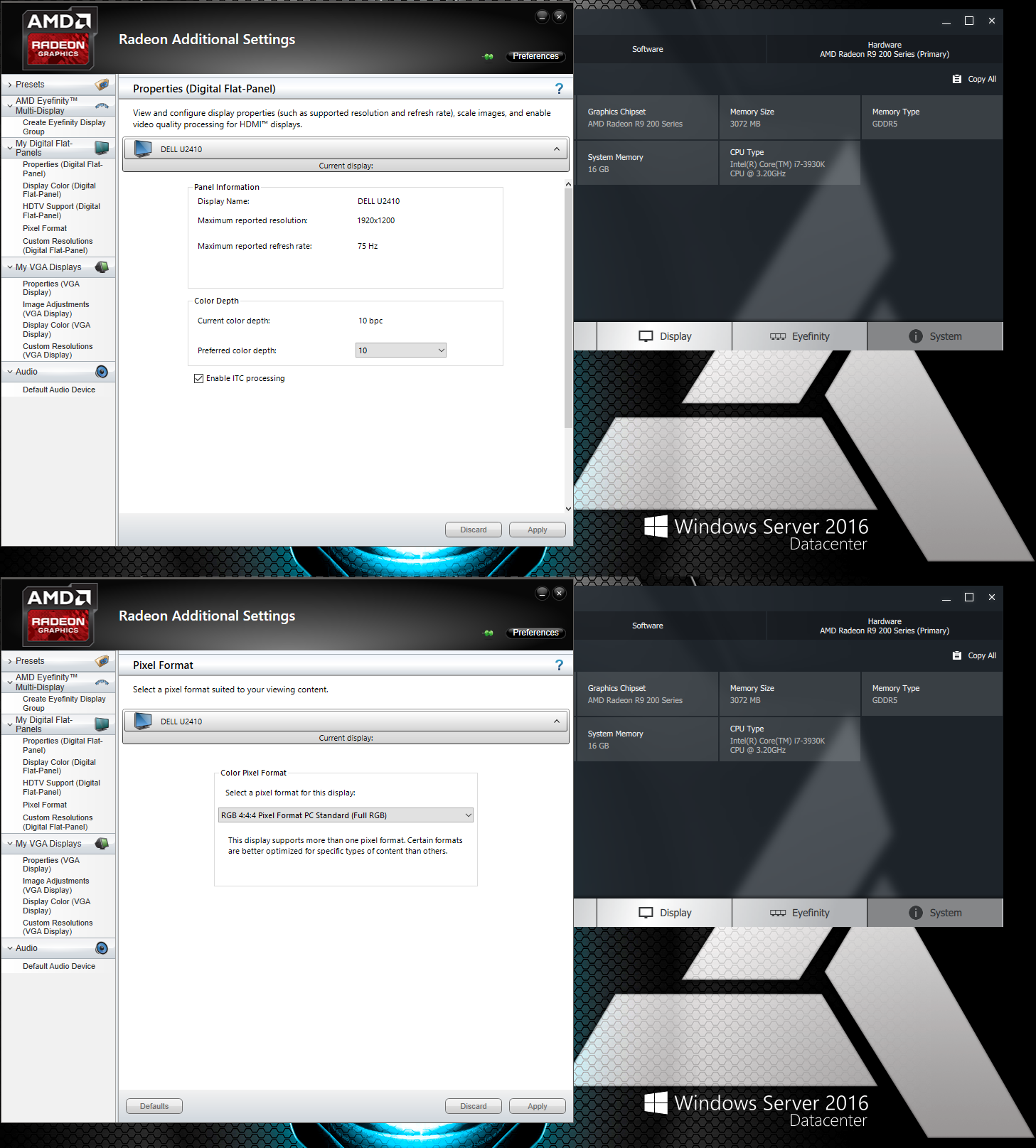1036x1148 pixels.
Task: Select Display Color (Digital Flat-Panel) in the Pixel Format window sidebar
Action: click(x=59, y=766)
